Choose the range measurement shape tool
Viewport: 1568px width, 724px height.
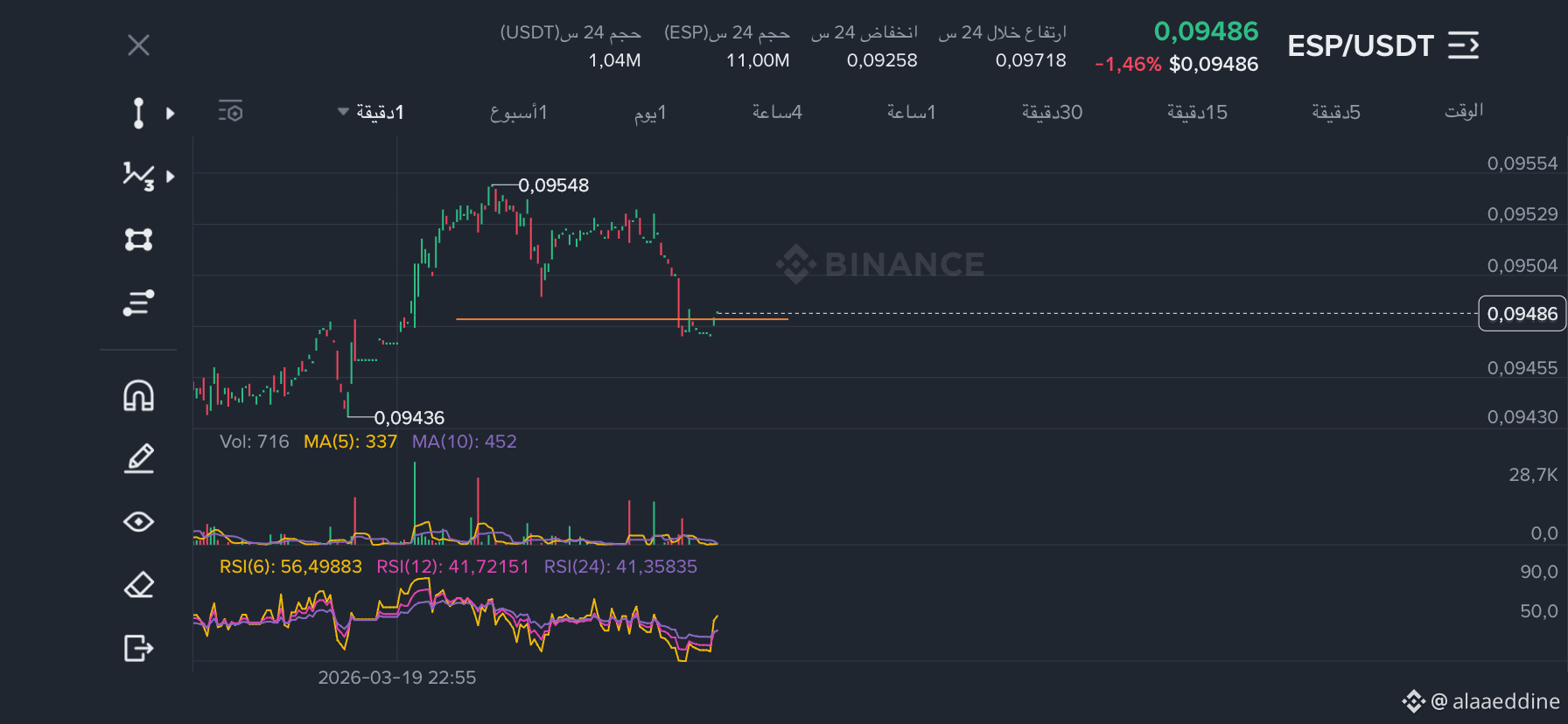[138, 239]
